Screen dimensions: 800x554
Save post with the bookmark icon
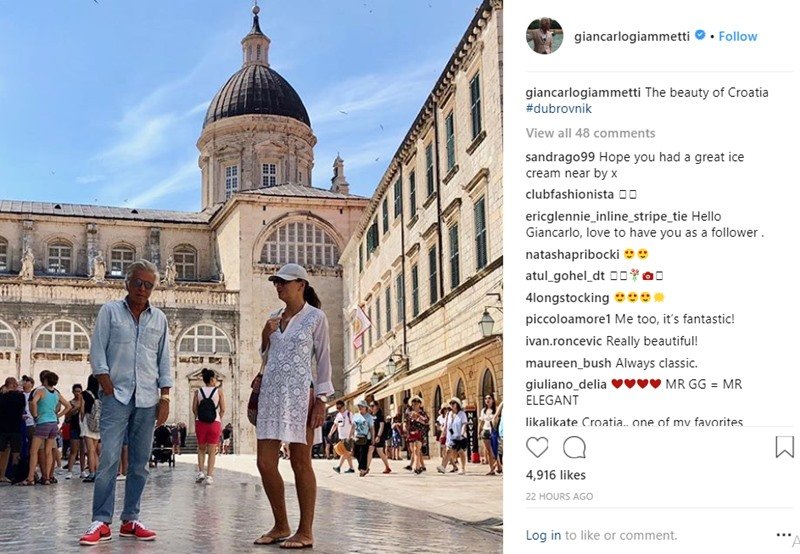pyautogui.click(x=784, y=447)
